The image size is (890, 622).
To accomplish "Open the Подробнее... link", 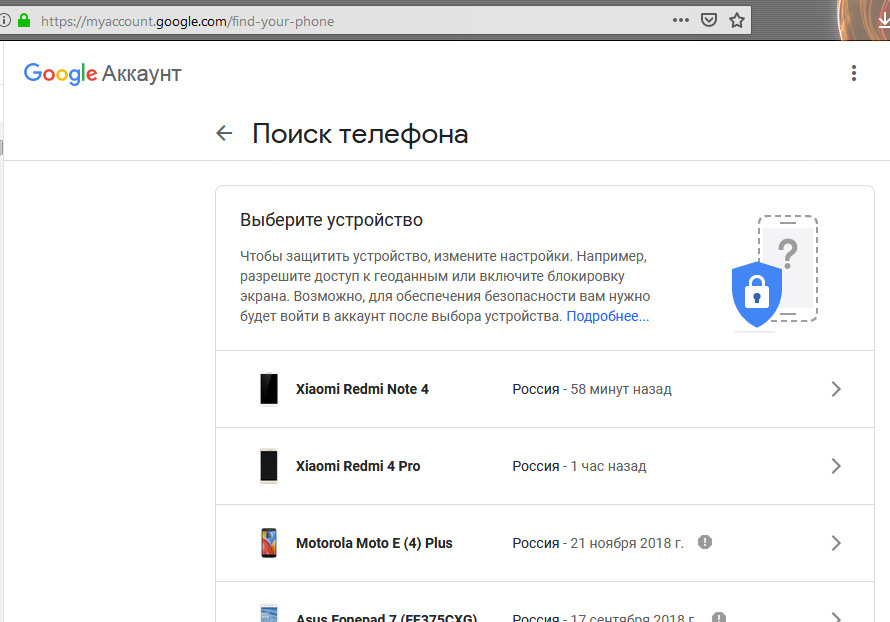I will 607,316.
